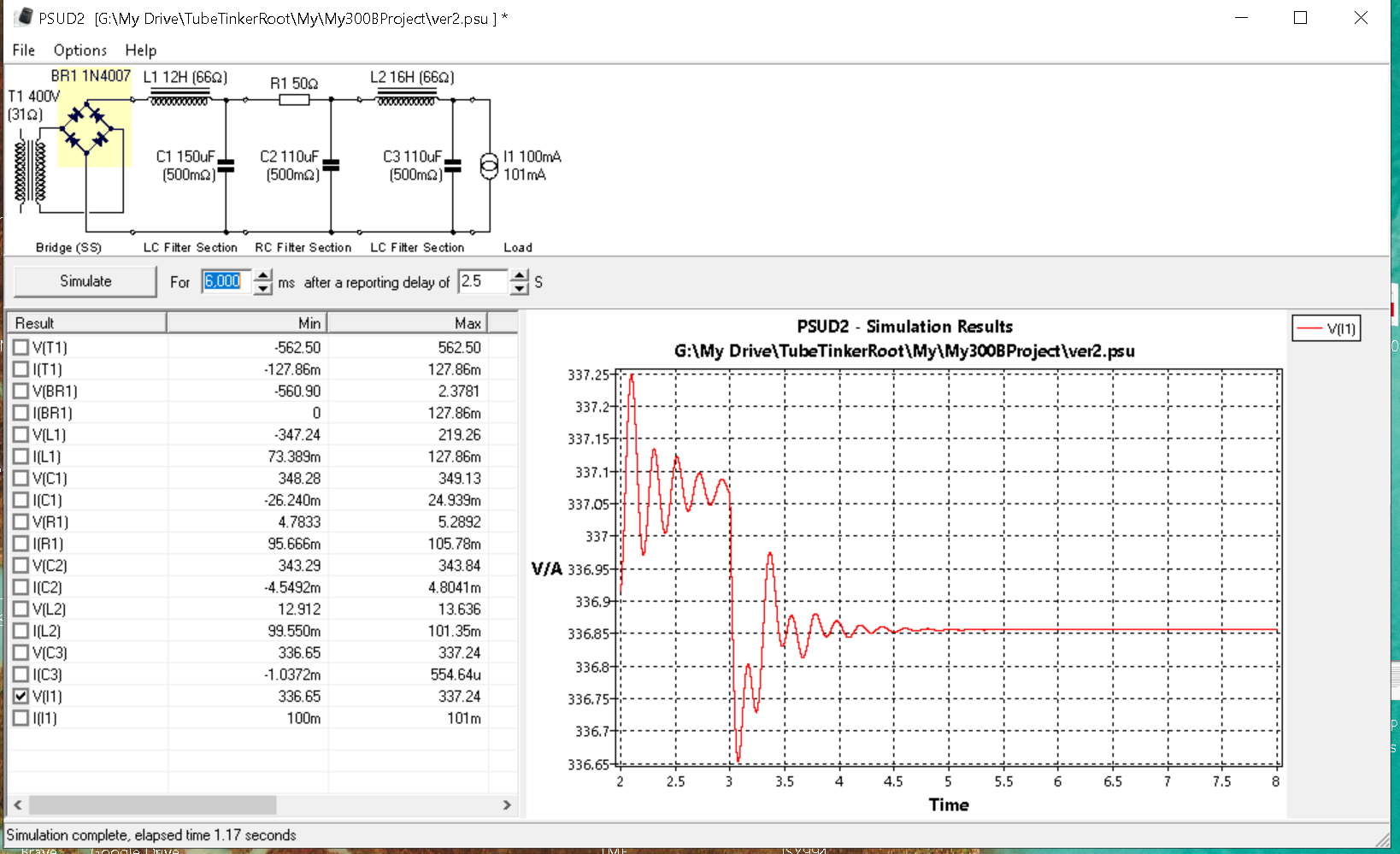Check the I(C3) result checkbox
The height and width of the screenshot is (854, 1400).
coord(21,674)
